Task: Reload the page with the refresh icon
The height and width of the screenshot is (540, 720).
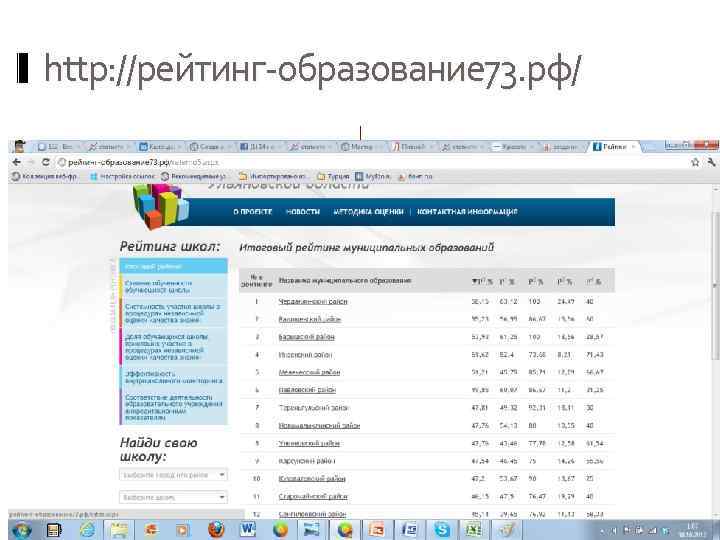Action: [45, 162]
